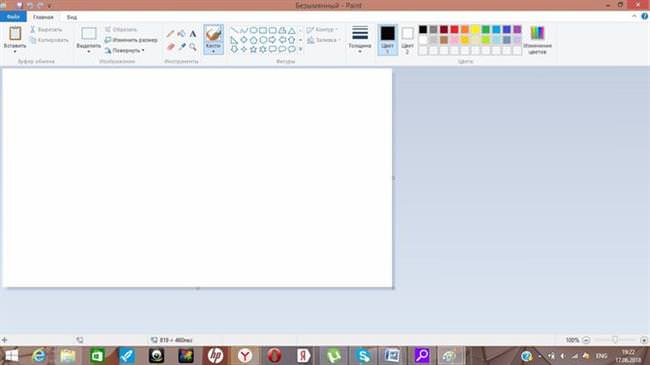Switch to the View (Вид) tab

coord(72,17)
